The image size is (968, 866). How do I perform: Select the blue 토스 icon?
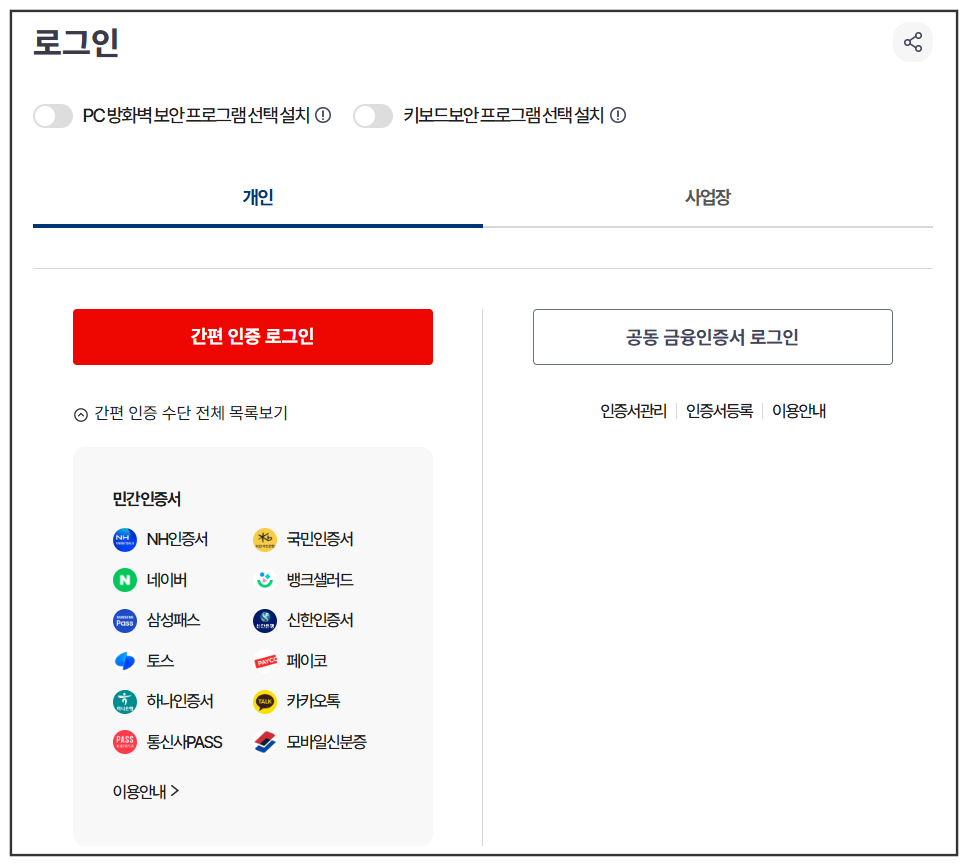pos(125,661)
